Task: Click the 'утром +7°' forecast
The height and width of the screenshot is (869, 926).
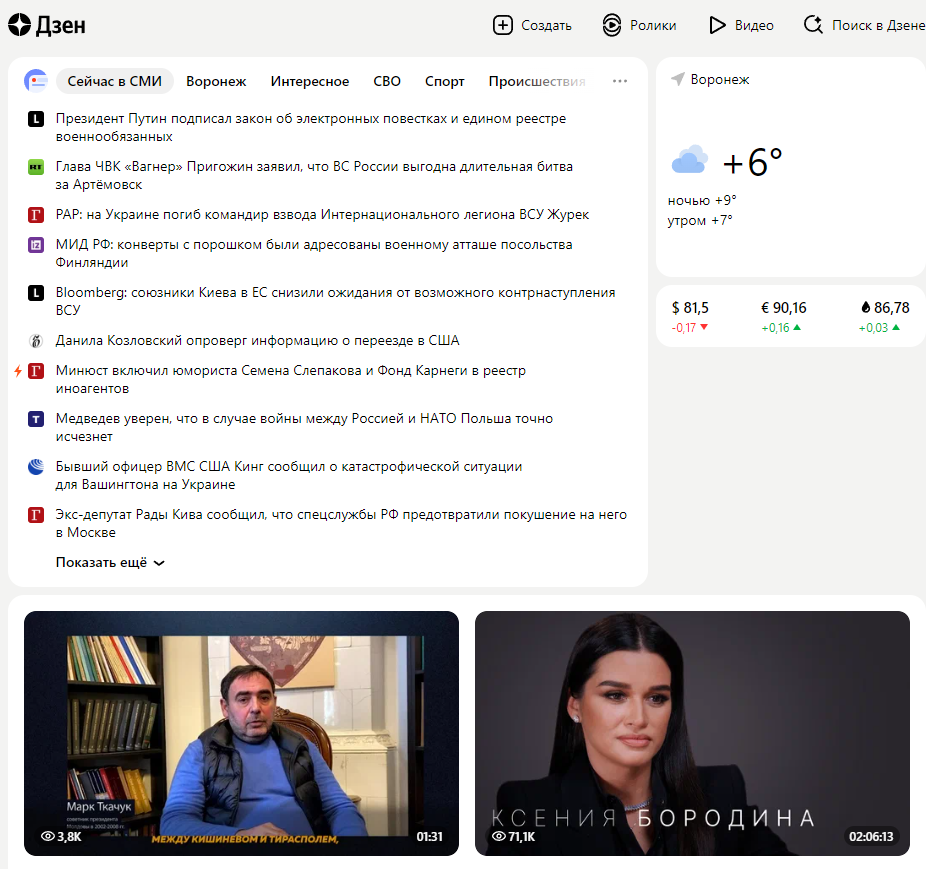Action: click(700, 220)
